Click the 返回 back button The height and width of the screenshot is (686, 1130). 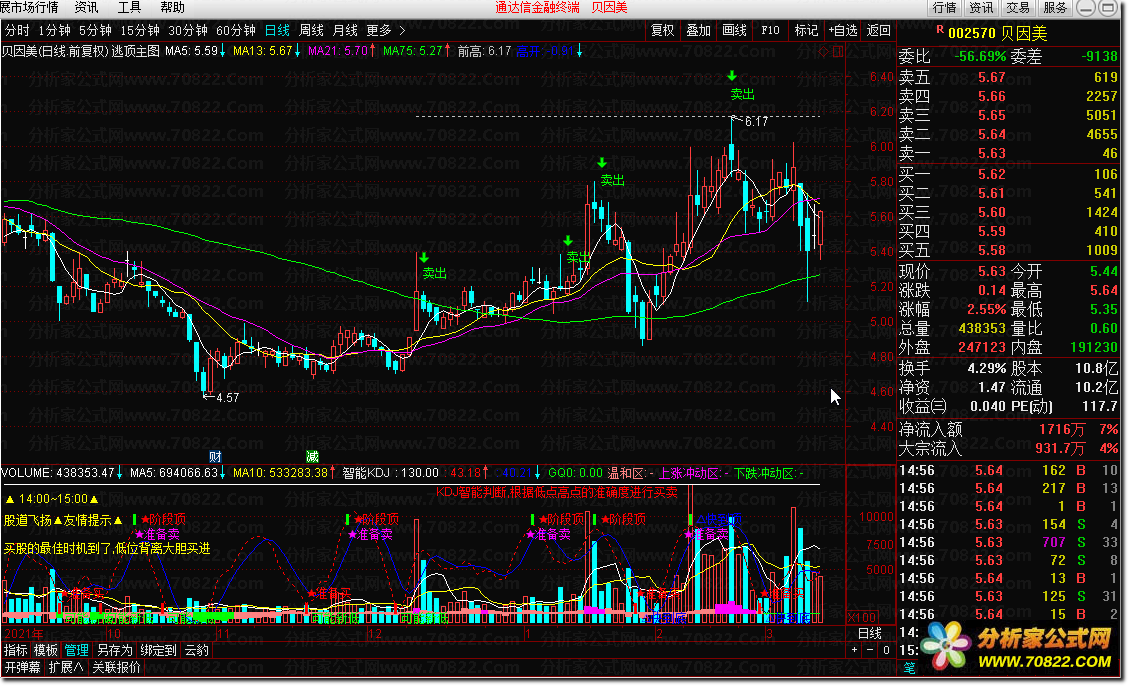(878, 31)
